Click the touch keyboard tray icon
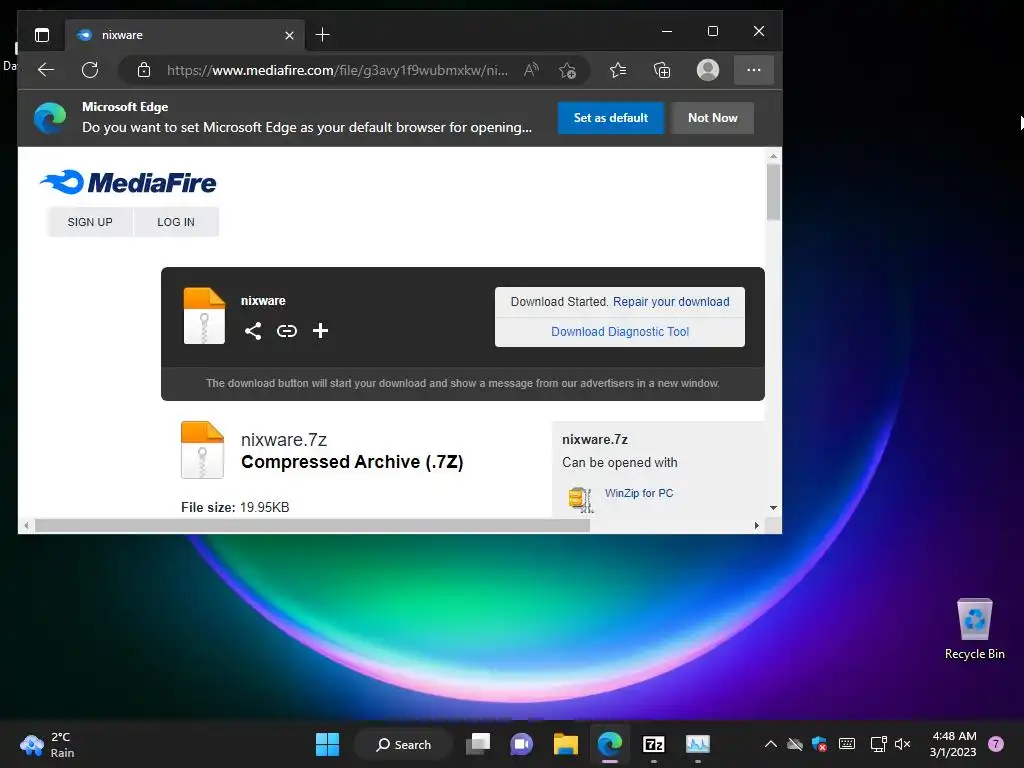The width and height of the screenshot is (1024, 768). tap(846, 744)
